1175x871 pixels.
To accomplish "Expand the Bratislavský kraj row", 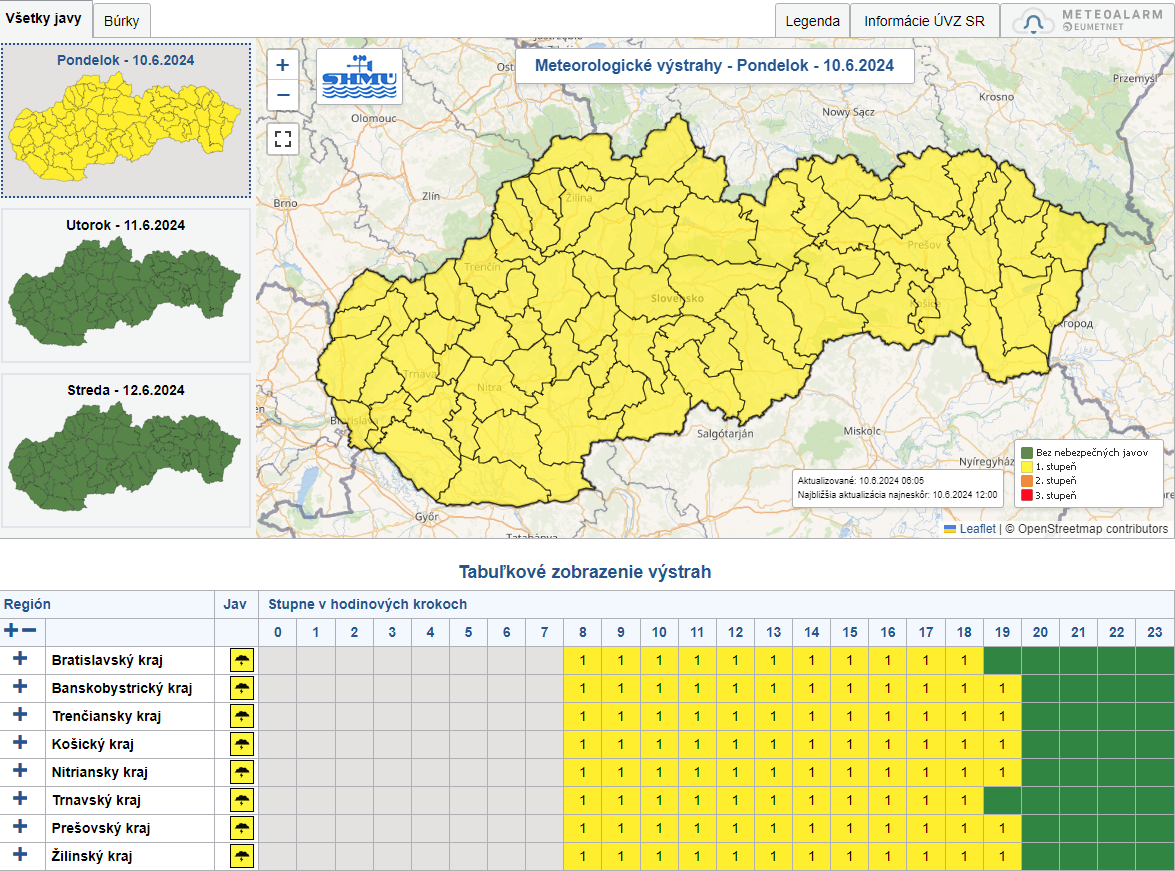I will coord(21,659).
